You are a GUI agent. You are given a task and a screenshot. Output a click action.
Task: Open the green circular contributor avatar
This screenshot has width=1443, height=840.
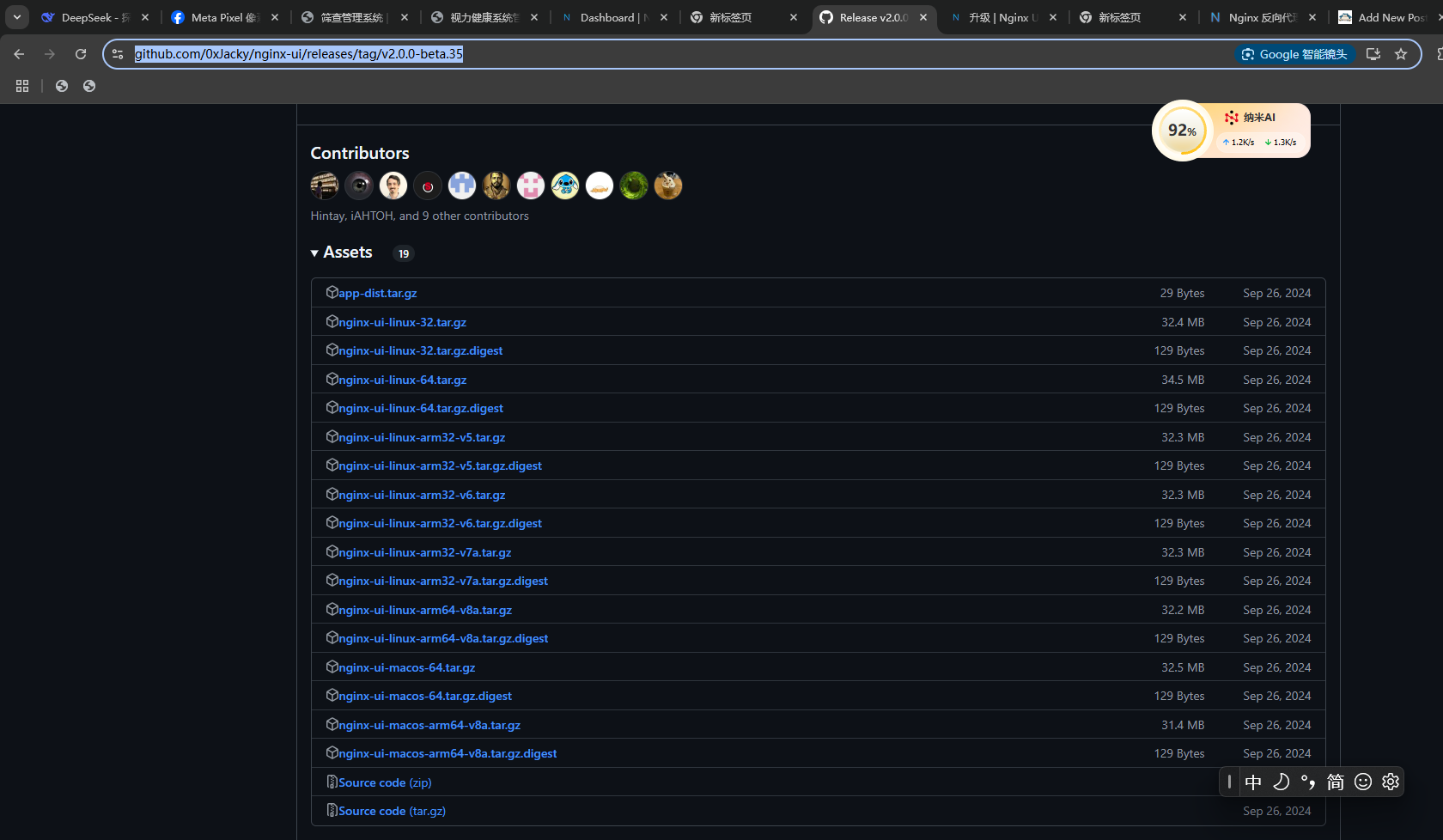coord(634,186)
